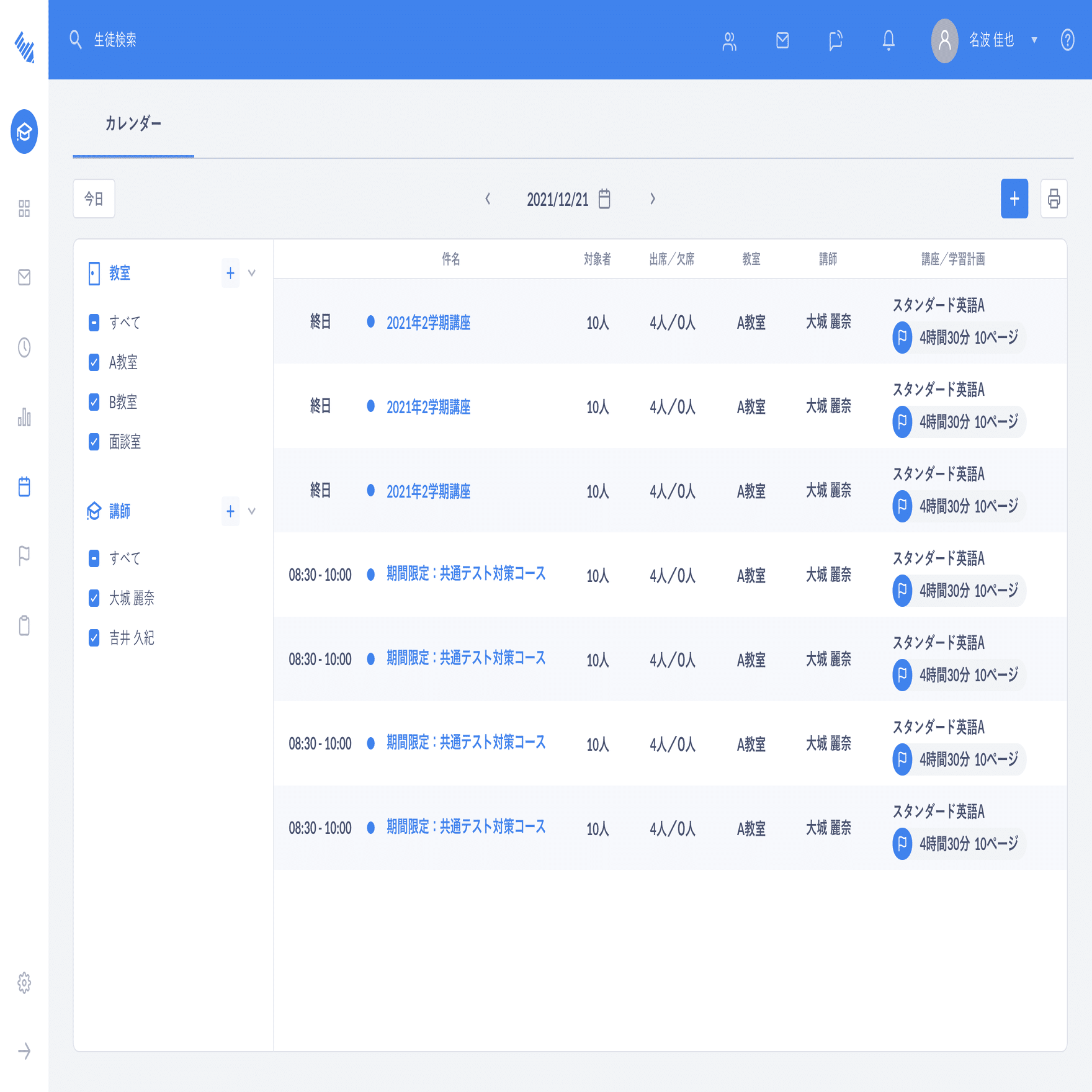The image size is (1092, 1092).
Task: Uncheck the A教室 checkbox
Action: 94,362
